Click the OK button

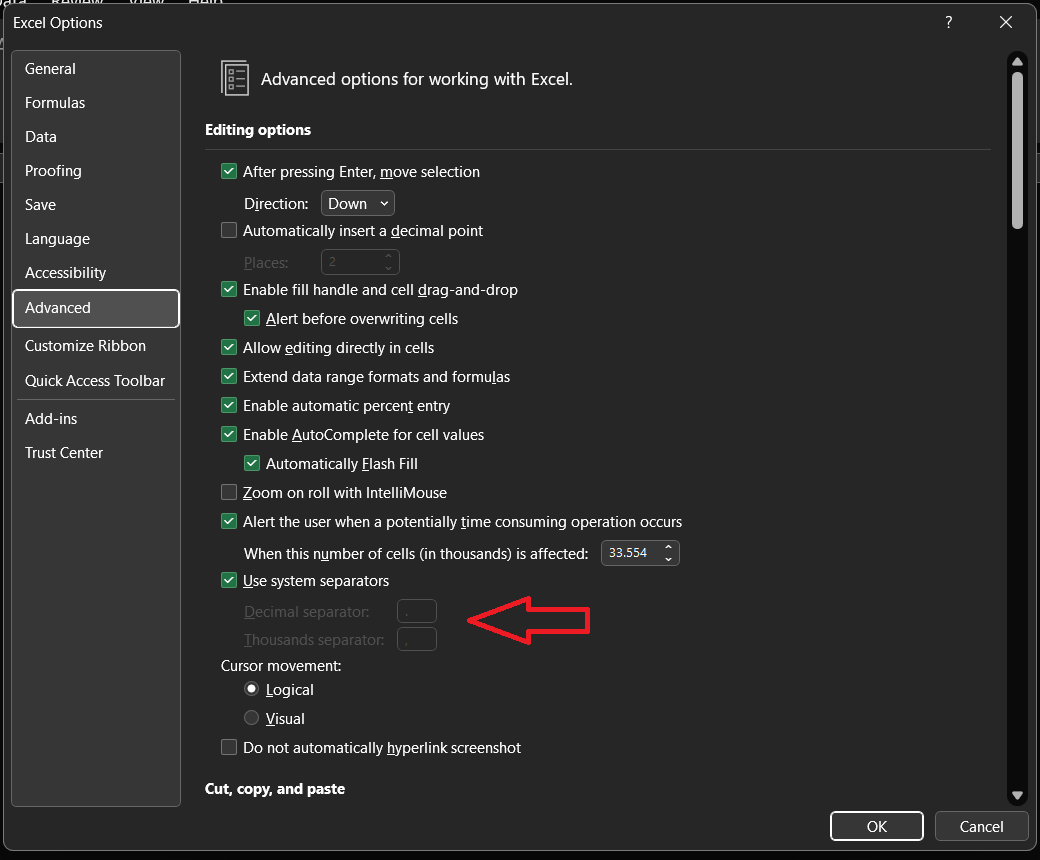[877, 826]
